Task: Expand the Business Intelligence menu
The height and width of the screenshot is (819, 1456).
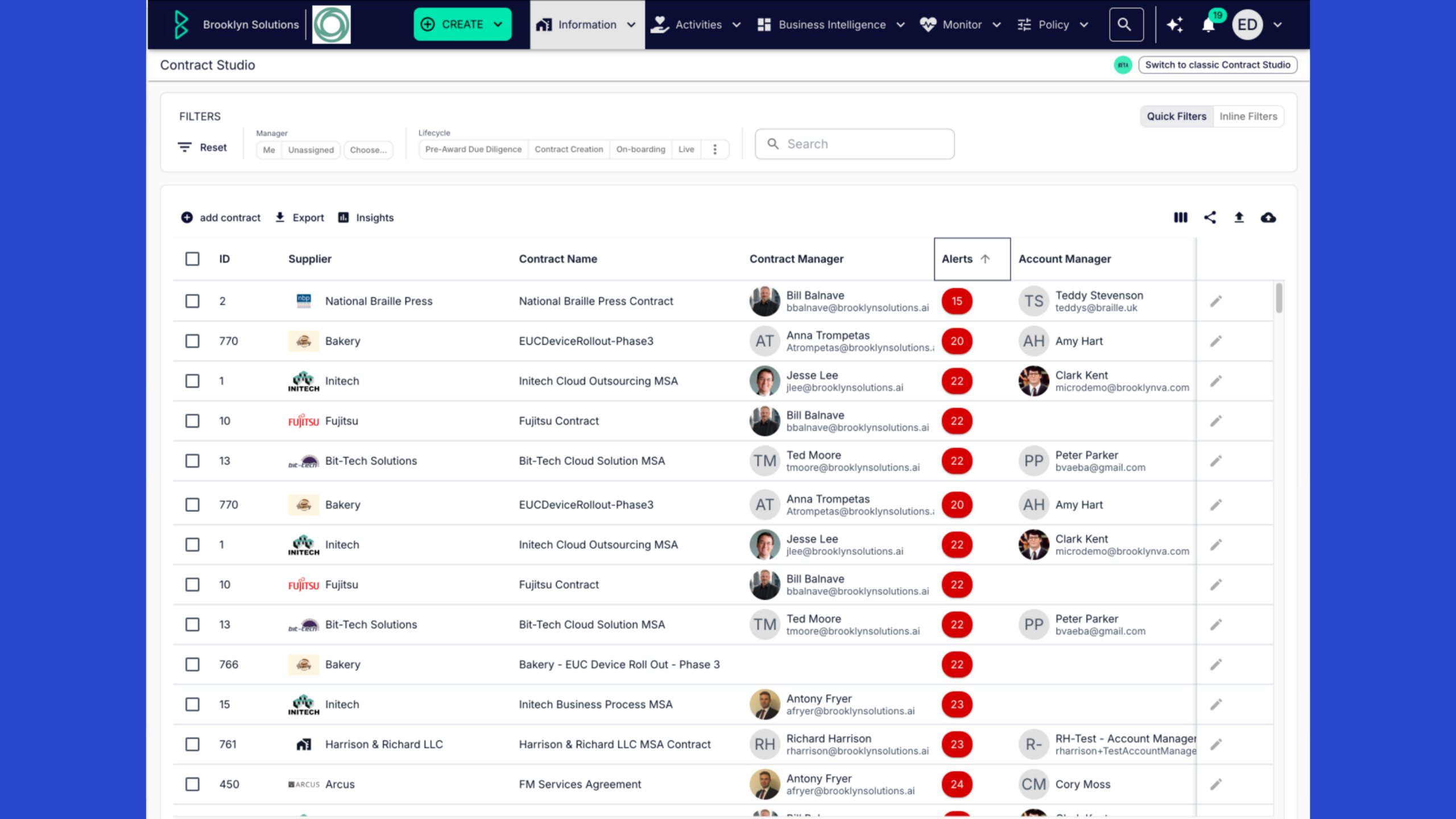Action: pos(832,24)
